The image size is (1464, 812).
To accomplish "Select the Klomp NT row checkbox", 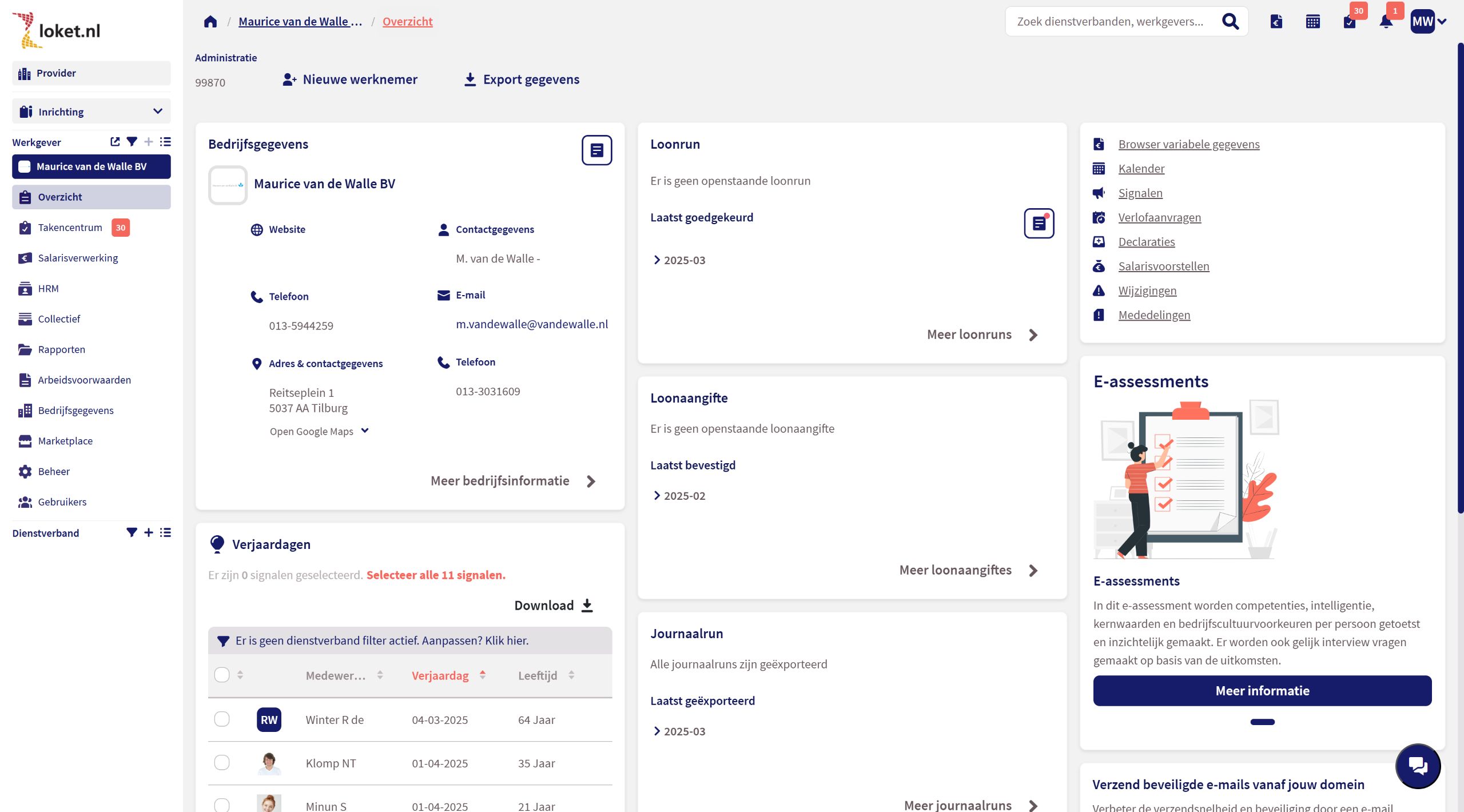I will point(222,763).
